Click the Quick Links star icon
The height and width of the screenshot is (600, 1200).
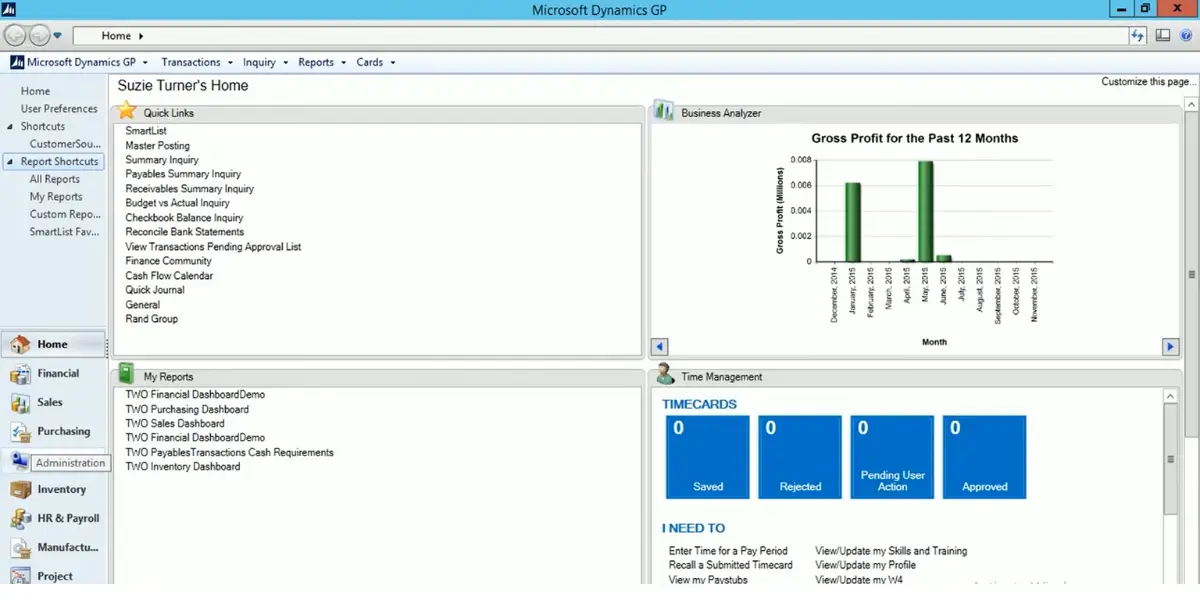pos(127,111)
